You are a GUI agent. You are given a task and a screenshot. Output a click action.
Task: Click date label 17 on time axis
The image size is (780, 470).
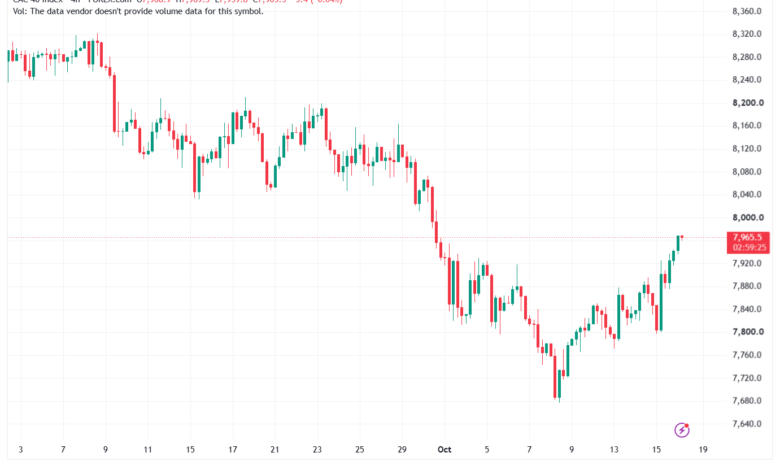[x=232, y=450]
